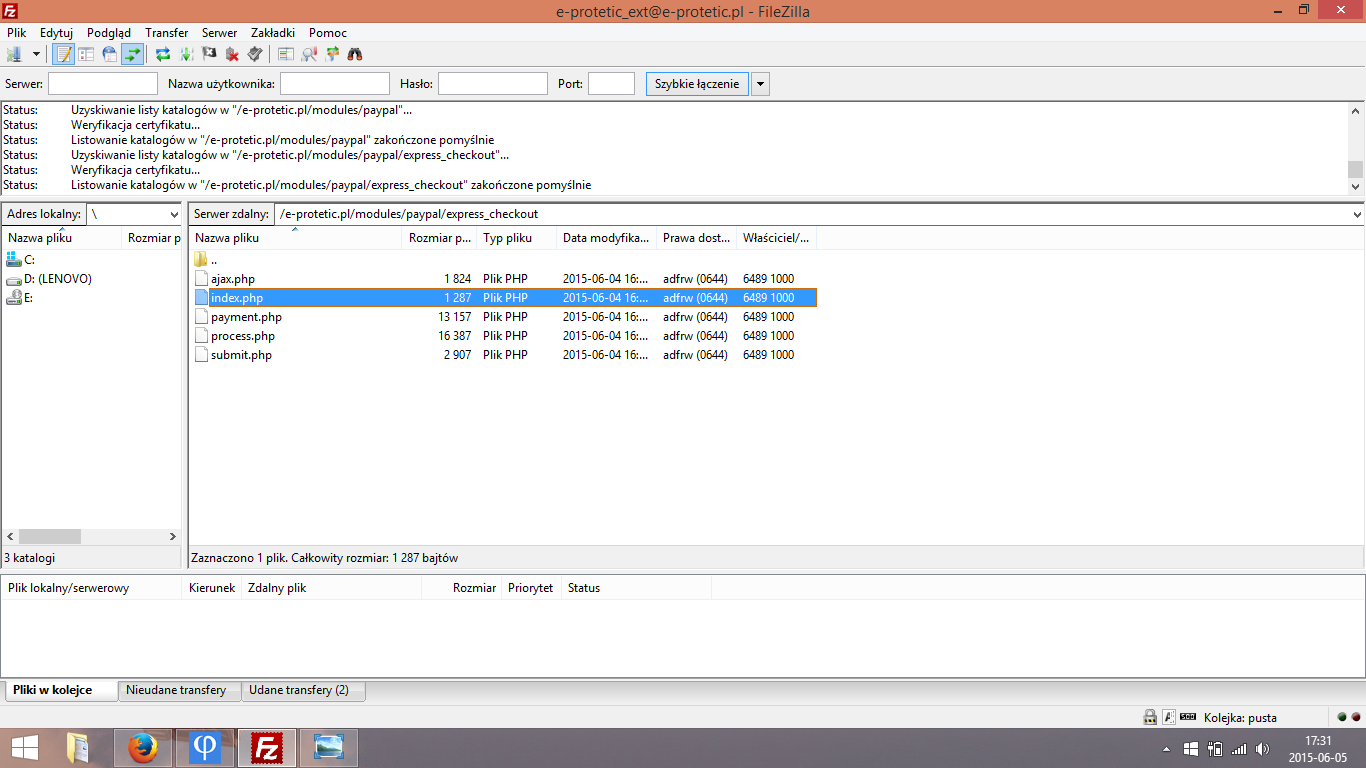Click the red activity LED indicator
Viewport: 1366px width, 768px height.
click(x=1355, y=717)
